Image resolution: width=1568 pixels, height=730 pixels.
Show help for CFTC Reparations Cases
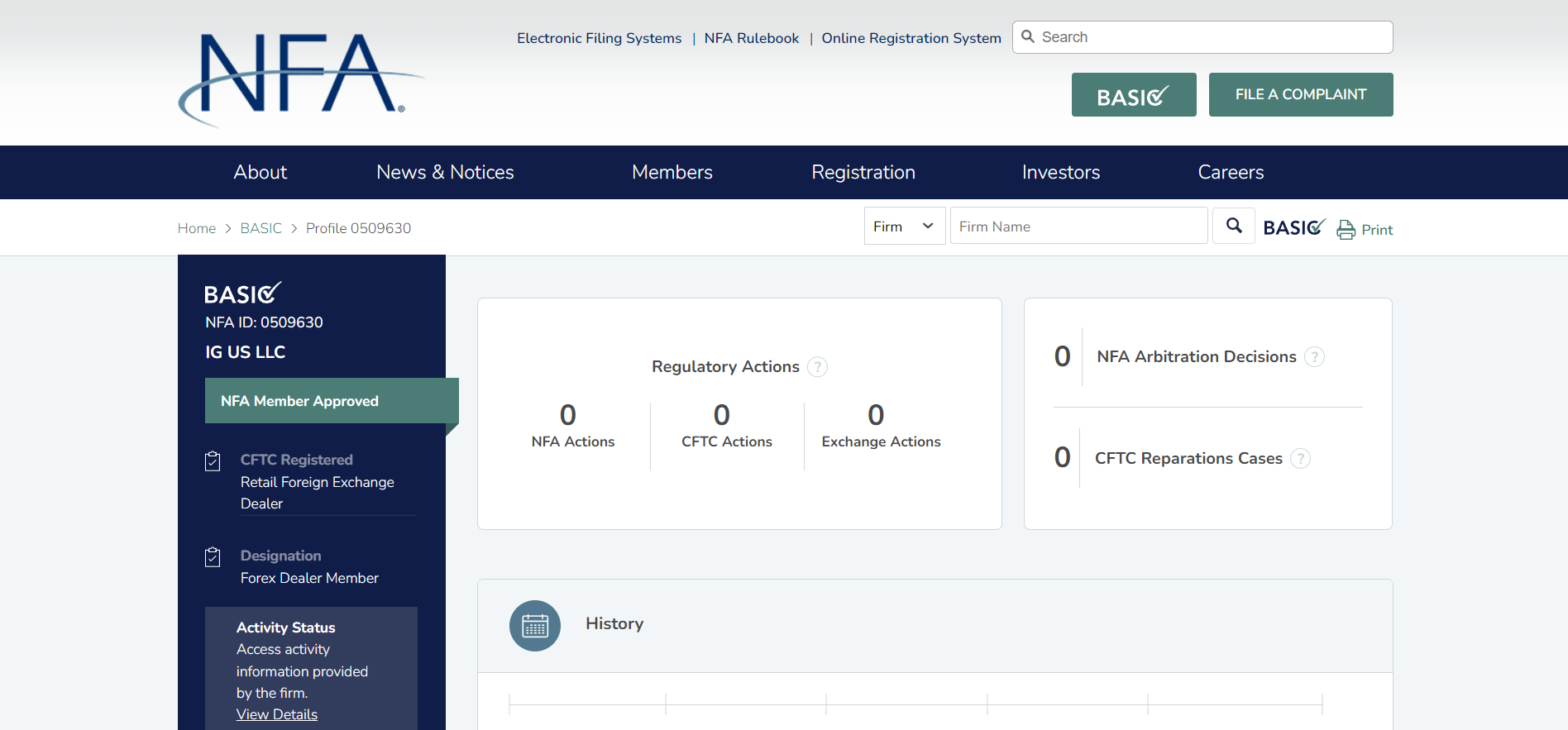point(1300,459)
